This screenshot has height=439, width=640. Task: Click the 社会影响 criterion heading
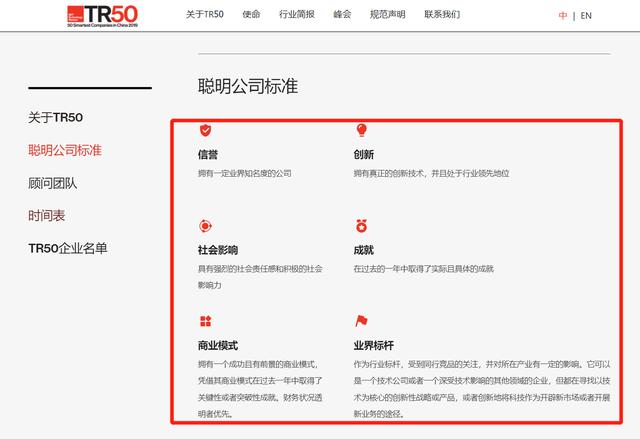[x=218, y=250]
